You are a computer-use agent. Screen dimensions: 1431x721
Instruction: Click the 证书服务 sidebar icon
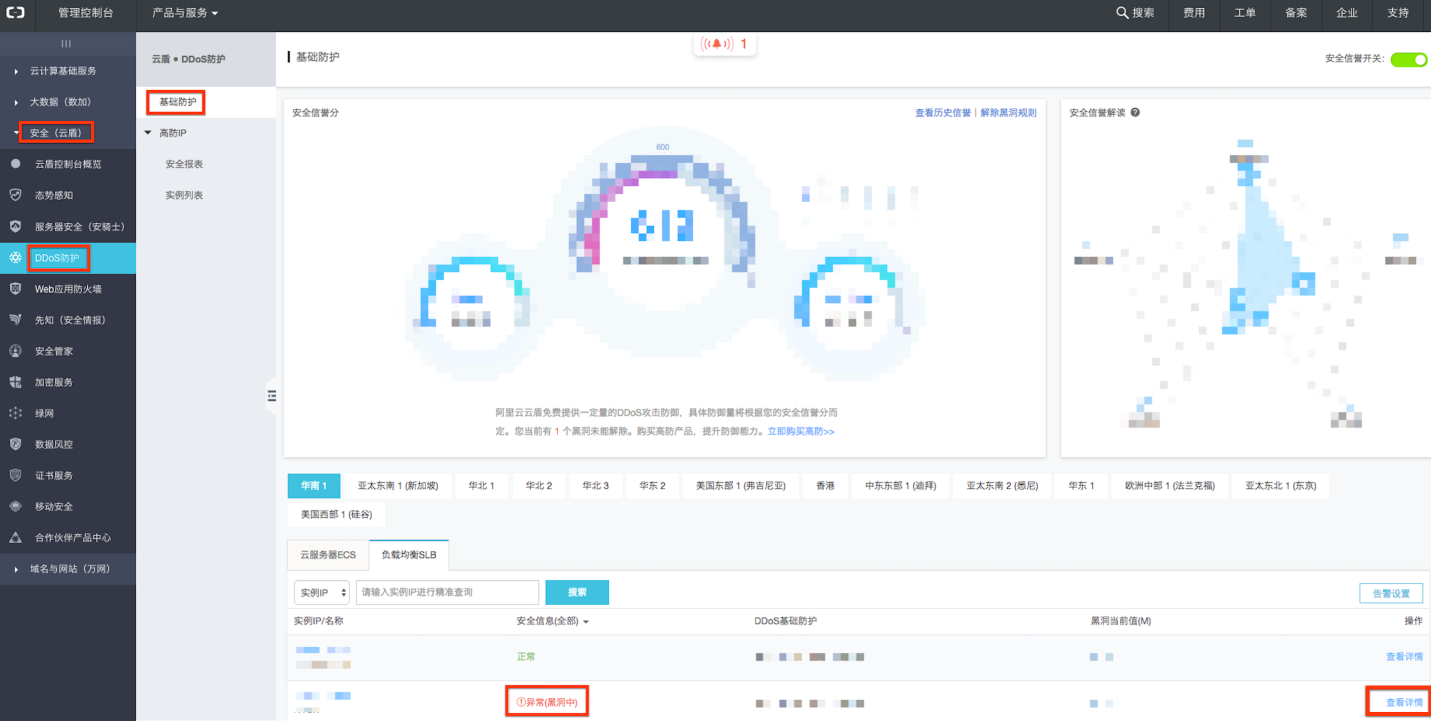coord(15,475)
